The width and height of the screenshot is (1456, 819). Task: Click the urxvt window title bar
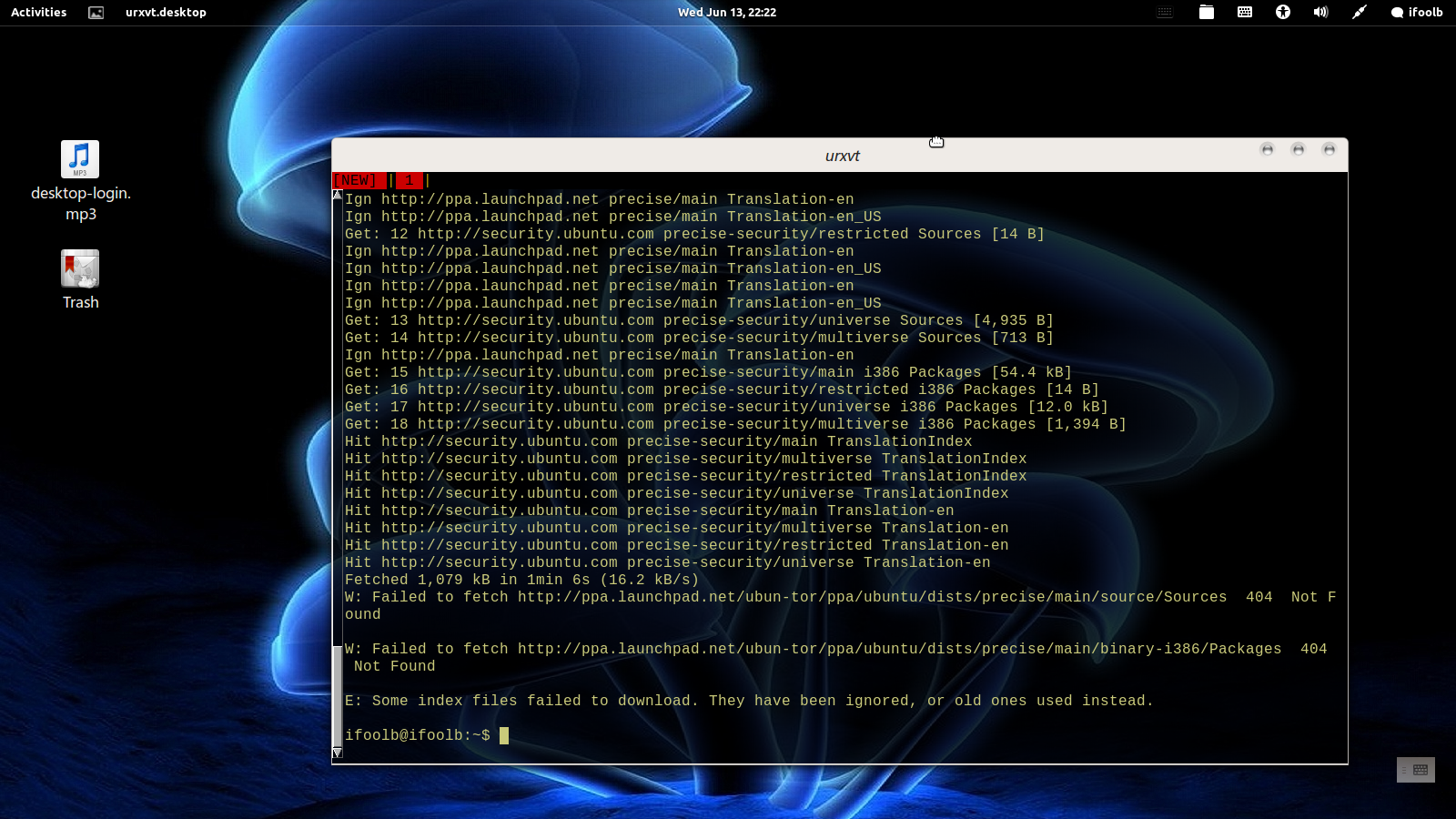coord(841,156)
